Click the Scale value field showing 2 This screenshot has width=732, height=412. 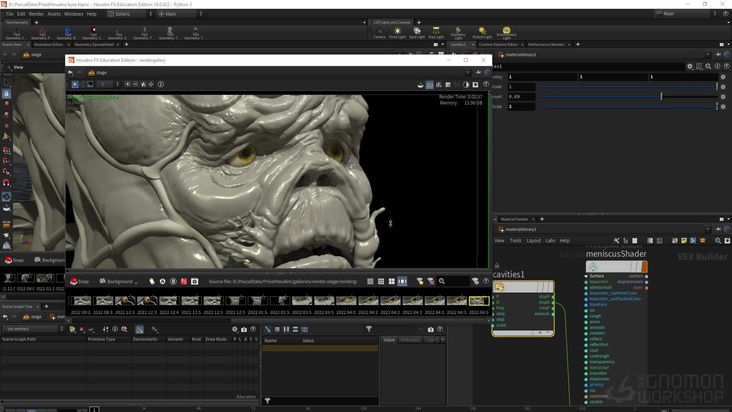(521, 106)
